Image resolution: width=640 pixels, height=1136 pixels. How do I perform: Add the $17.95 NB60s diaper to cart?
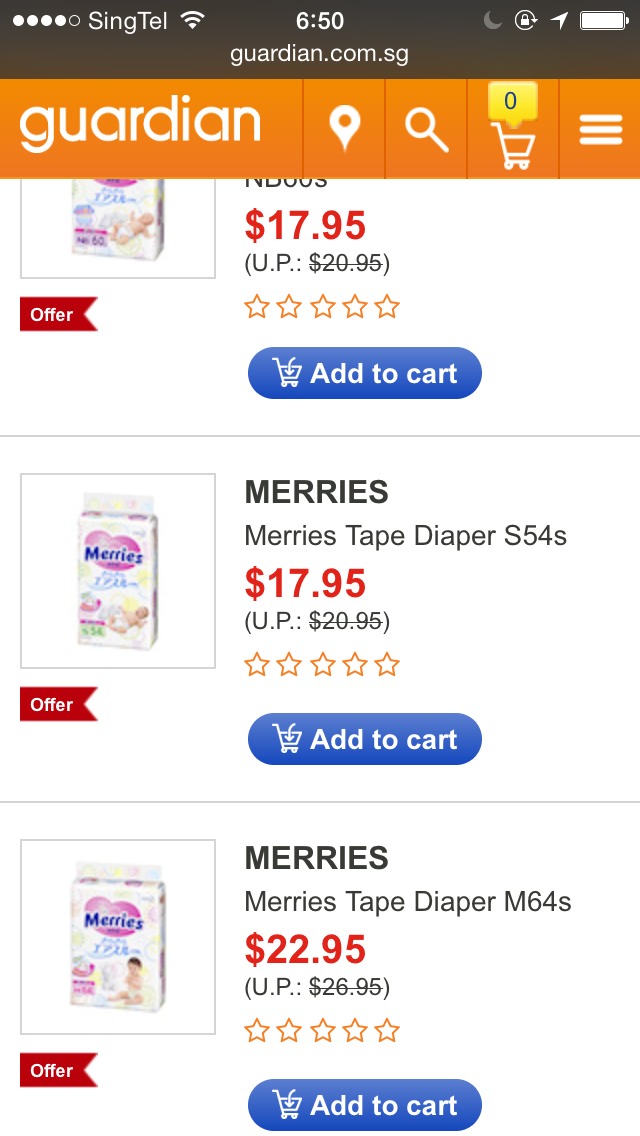pyautogui.click(x=365, y=373)
